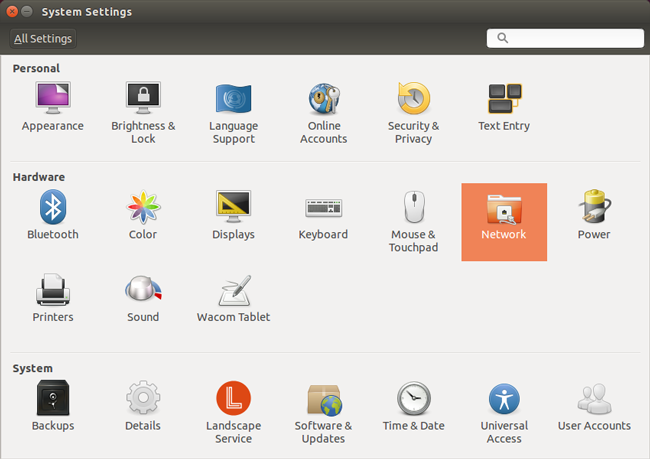
Task: Close the System Settings window
Action: (x=12, y=12)
